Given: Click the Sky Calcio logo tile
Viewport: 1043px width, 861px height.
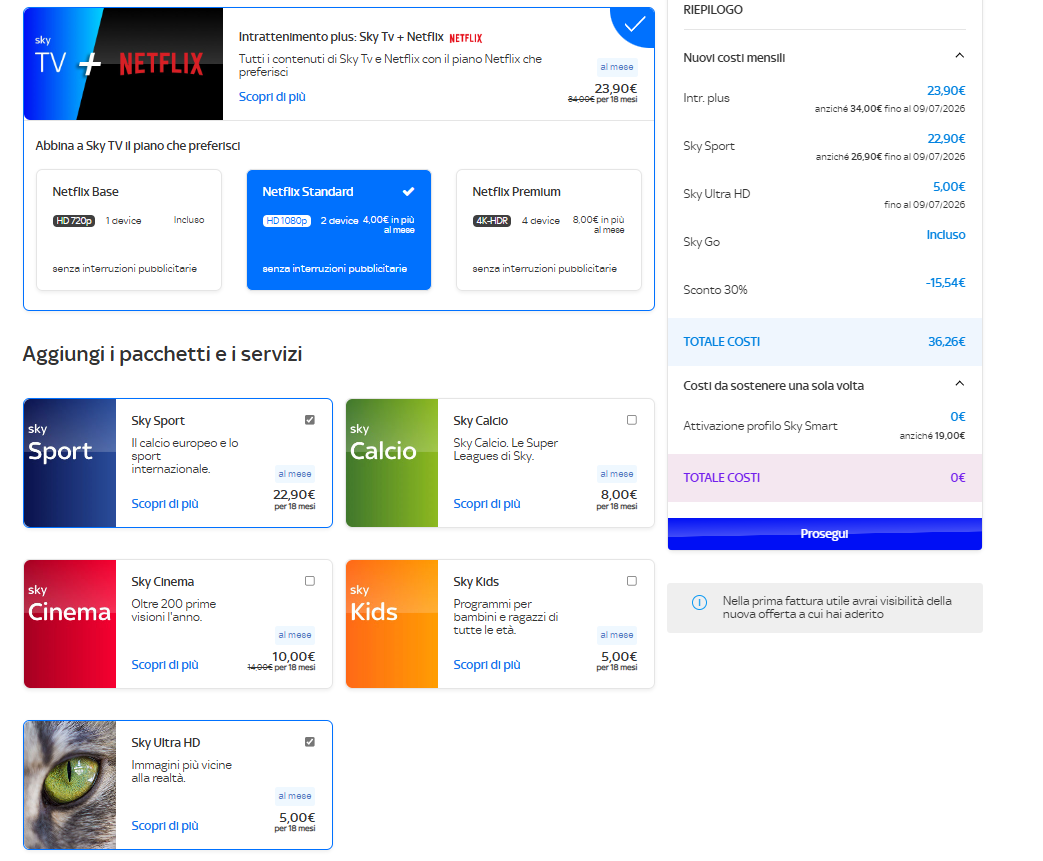Looking at the screenshot, I should coord(392,463).
